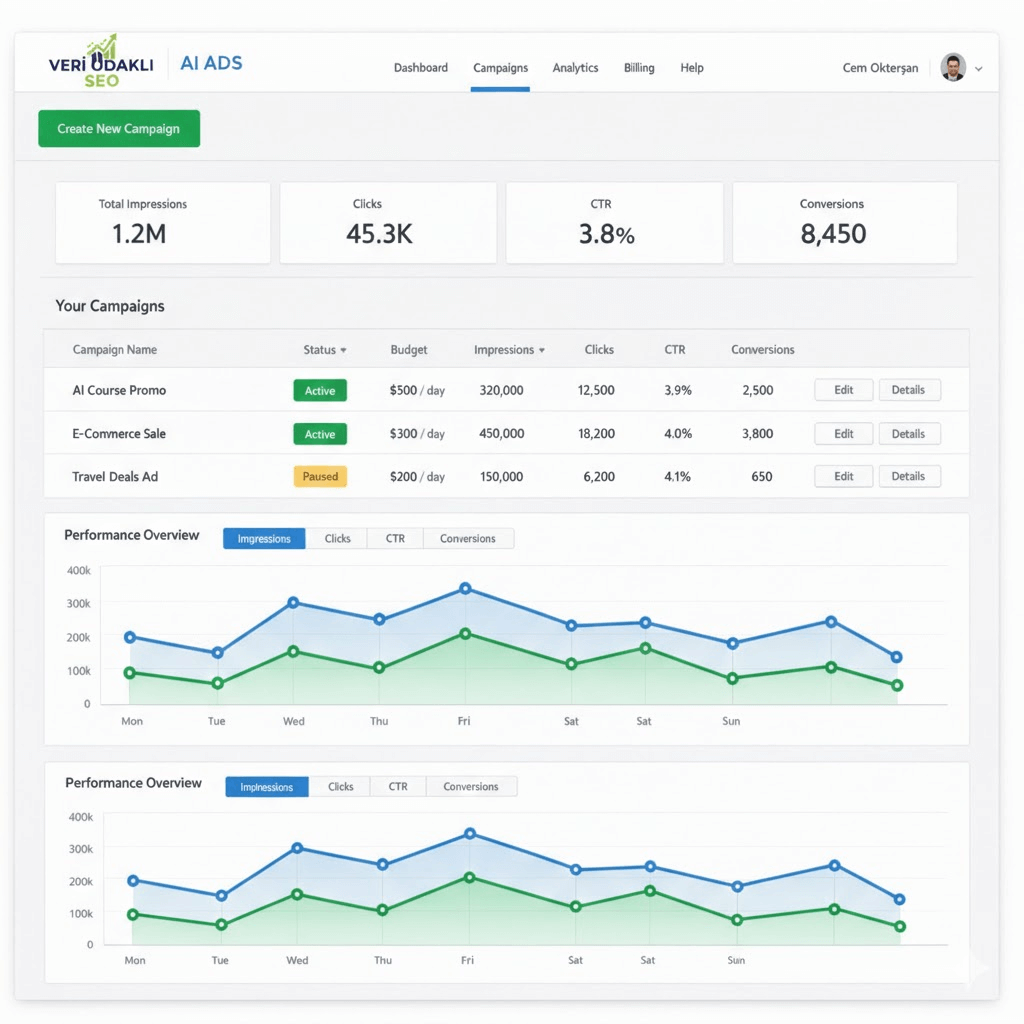Open the Dashboard nav tab
The image size is (1024, 1024).
pos(420,68)
